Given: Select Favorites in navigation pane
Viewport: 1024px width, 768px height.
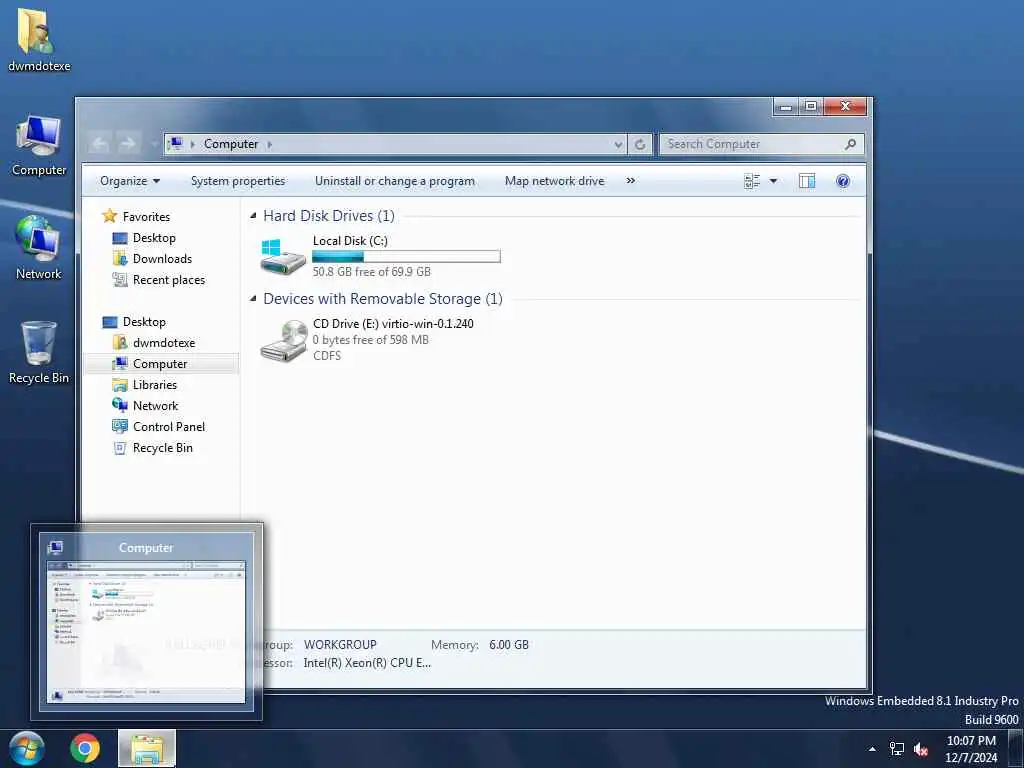Looking at the screenshot, I should coord(146,216).
